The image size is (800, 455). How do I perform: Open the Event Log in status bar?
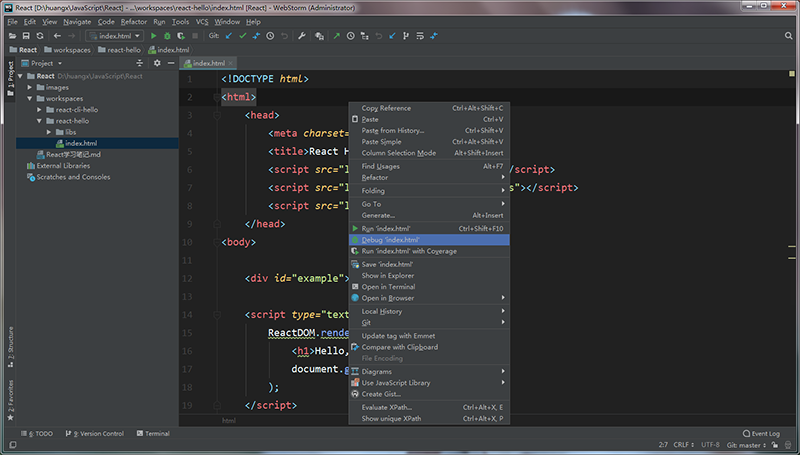tap(761, 434)
